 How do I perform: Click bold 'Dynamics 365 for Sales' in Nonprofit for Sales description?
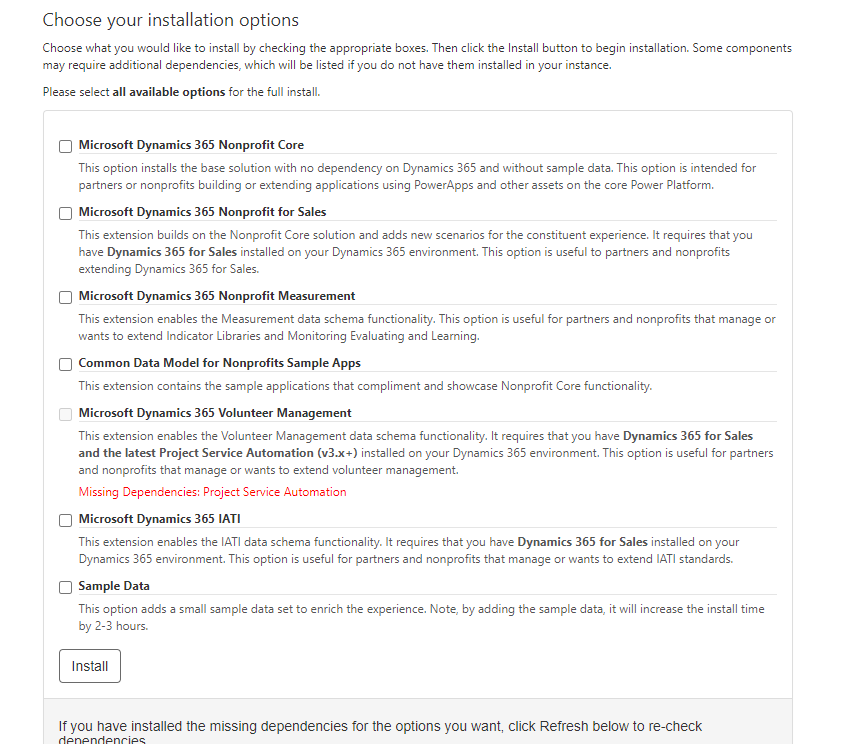point(172,252)
